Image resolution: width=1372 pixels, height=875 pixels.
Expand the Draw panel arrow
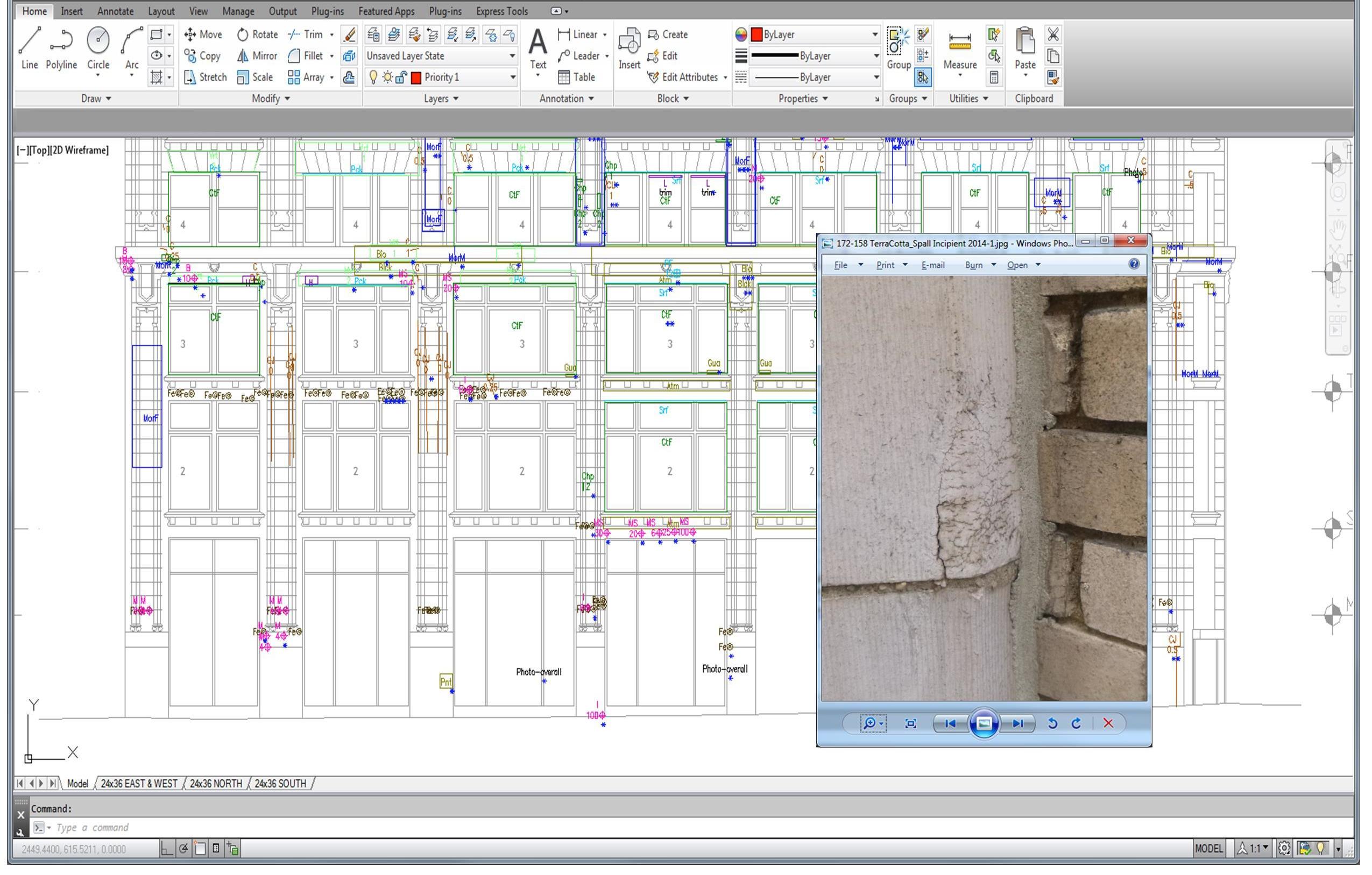pyautogui.click(x=108, y=98)
